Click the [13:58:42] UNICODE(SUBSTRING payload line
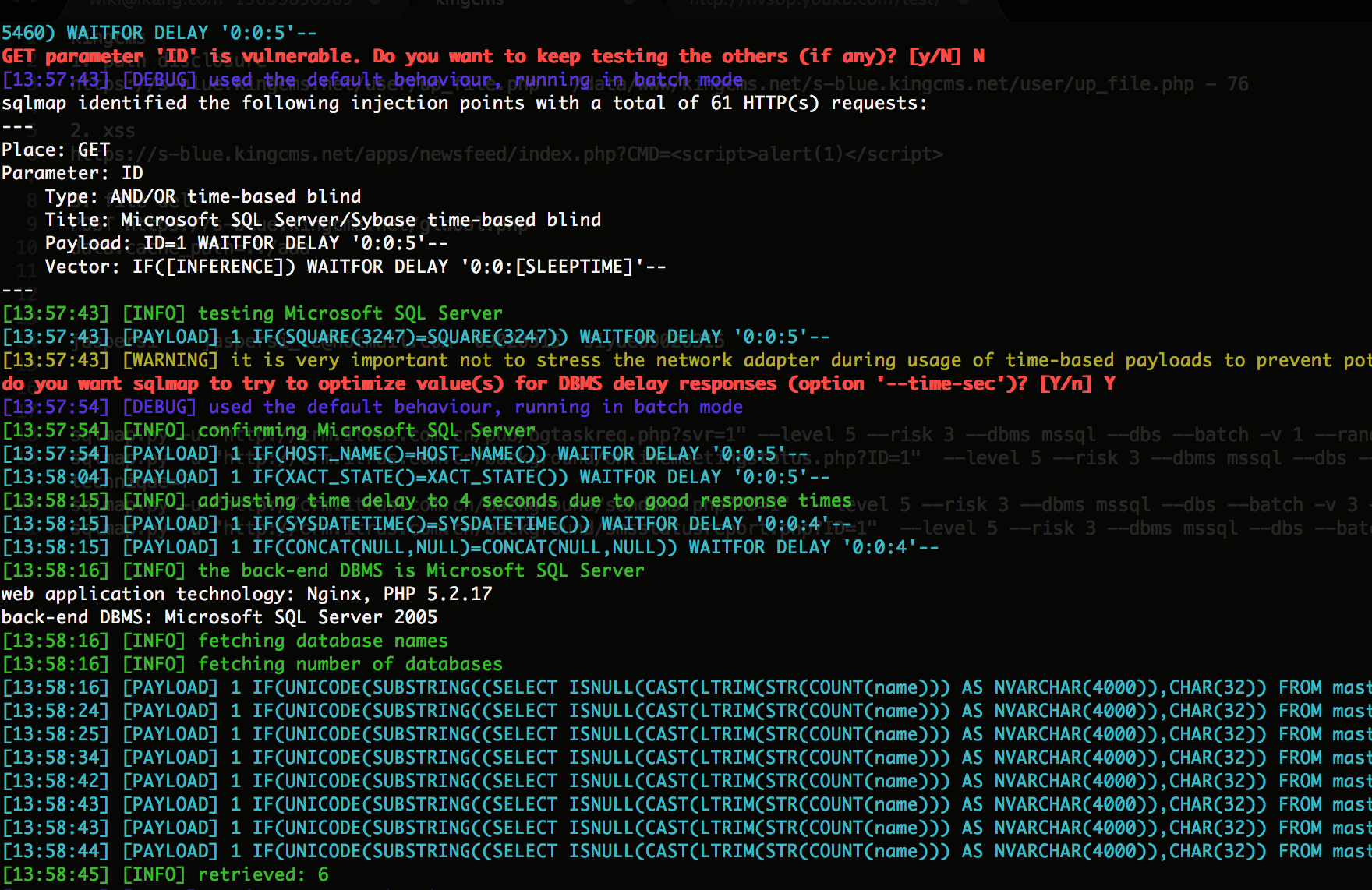The height and width of the screenshot is (890, 1372). [x=686, y=781]
